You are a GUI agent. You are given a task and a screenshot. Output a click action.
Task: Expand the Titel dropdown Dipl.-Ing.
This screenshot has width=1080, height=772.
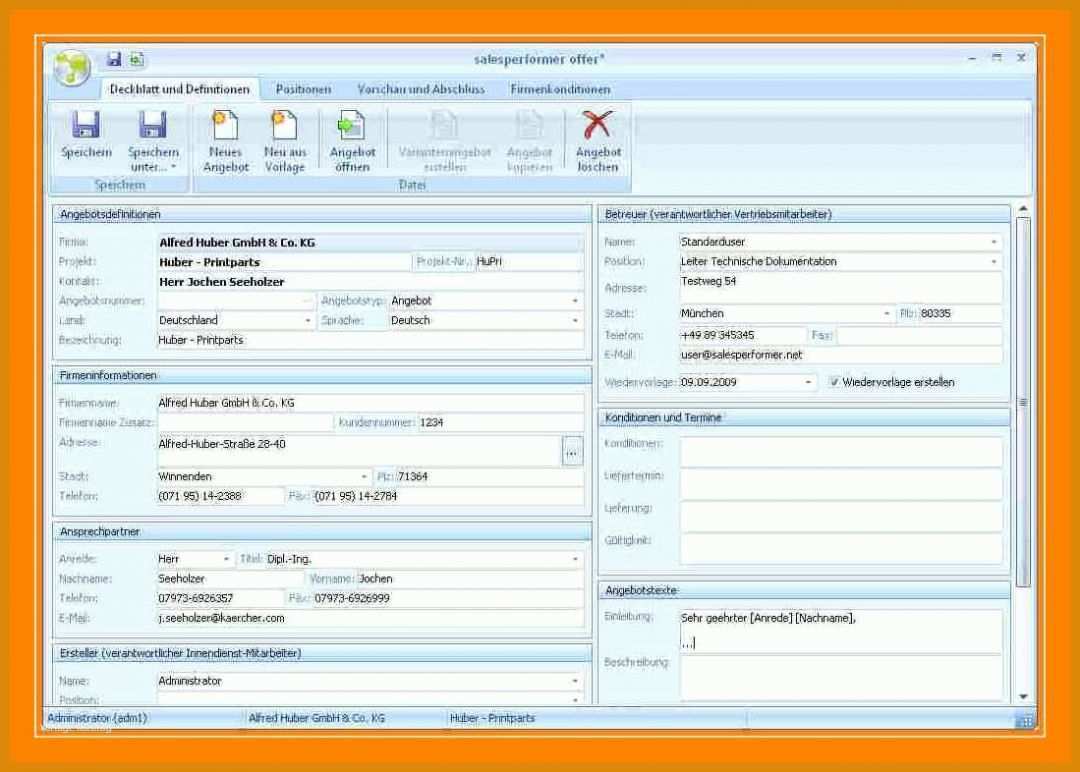coord(574,559)
